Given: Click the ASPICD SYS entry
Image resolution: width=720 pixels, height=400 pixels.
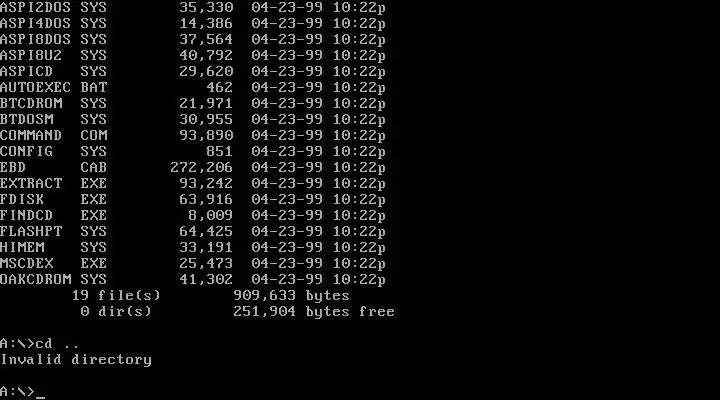Looking at the screenshot, I should point(192,71).
